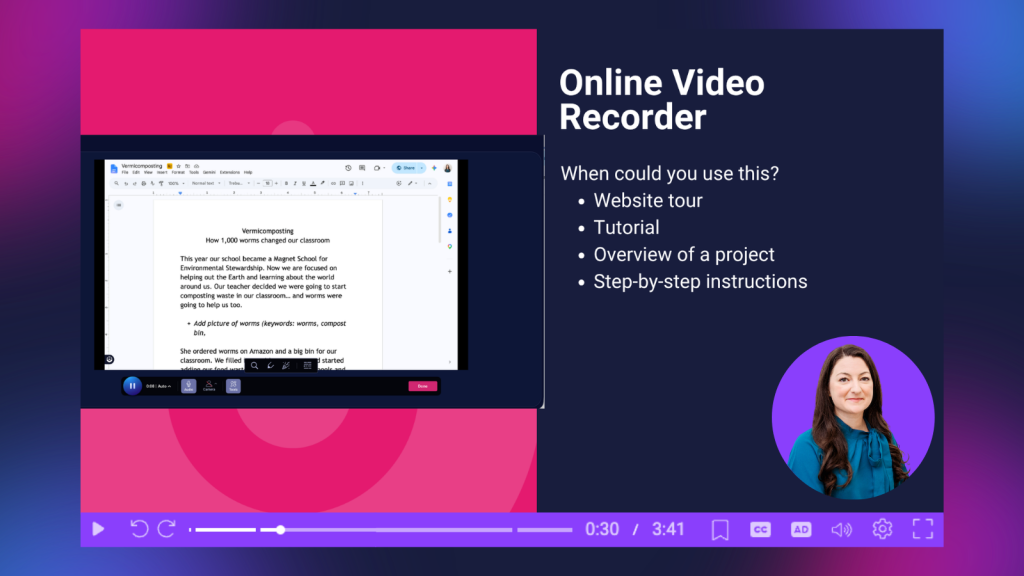Screen dimensions: 1024x576
Task: Bookmark this video position
Action: [720, 530]
